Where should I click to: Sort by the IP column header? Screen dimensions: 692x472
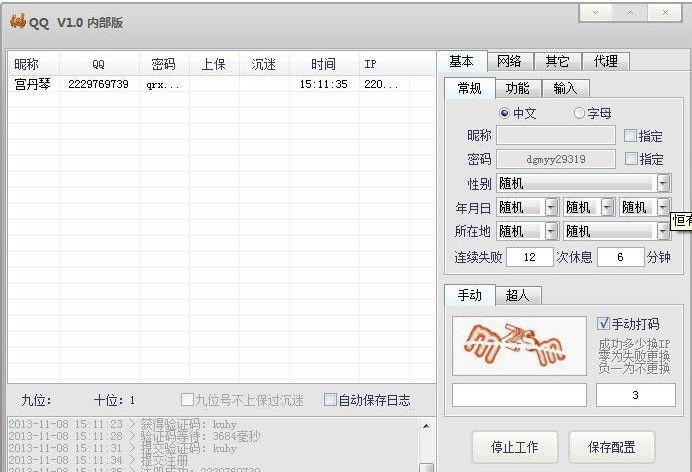click(384, 64)
